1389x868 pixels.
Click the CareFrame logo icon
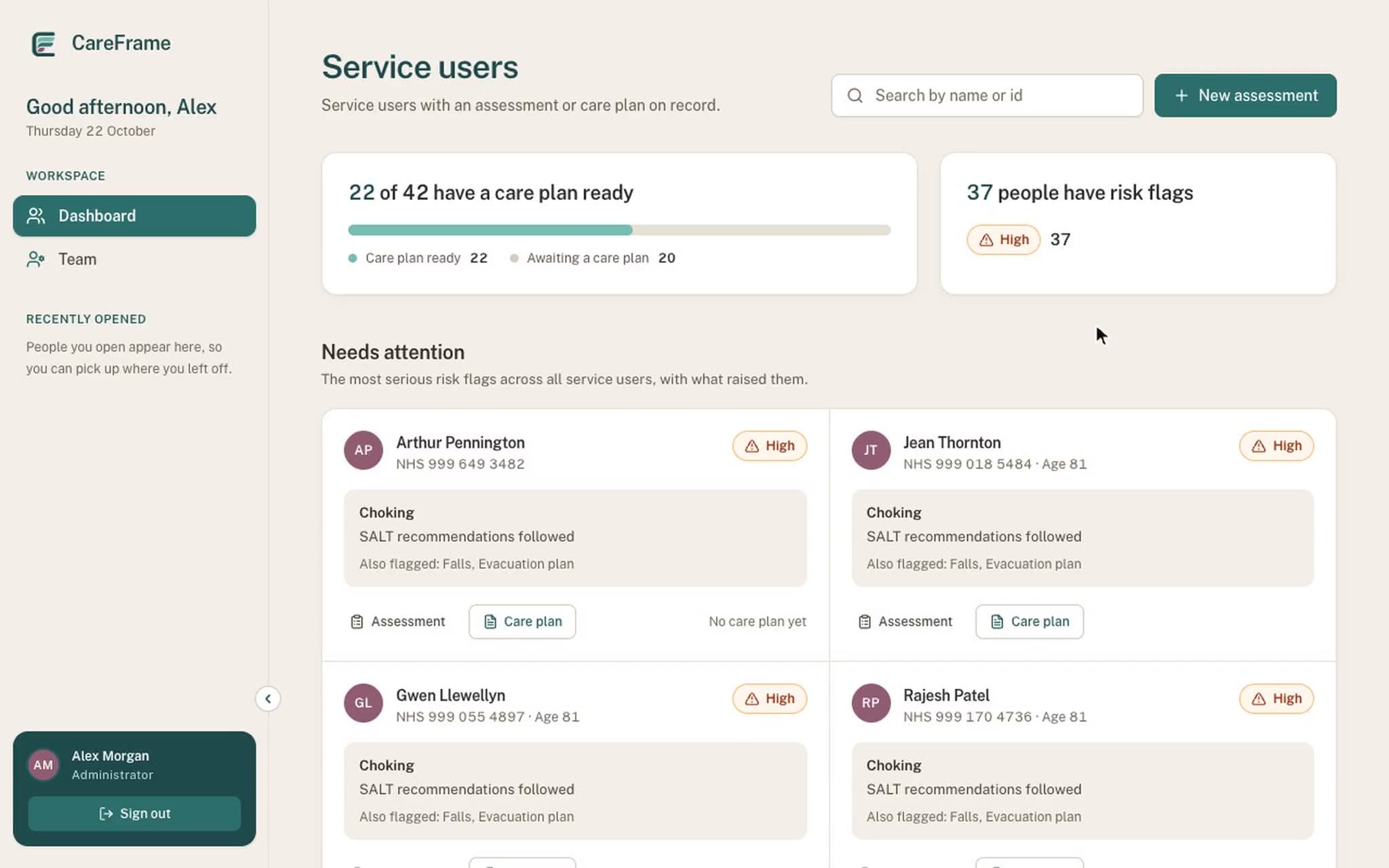pyautogui.click(x=43, y=44)
